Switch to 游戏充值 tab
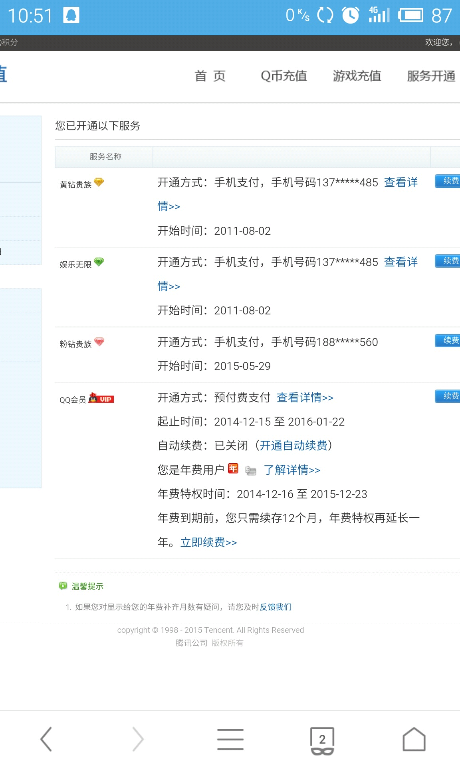460x768 pixels. (357, 76)
